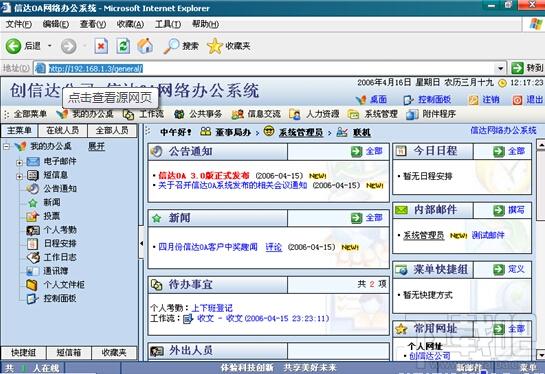Open the 人力资源 navigation item
This screenshot has width=545, height=374.
coord(315,114)
